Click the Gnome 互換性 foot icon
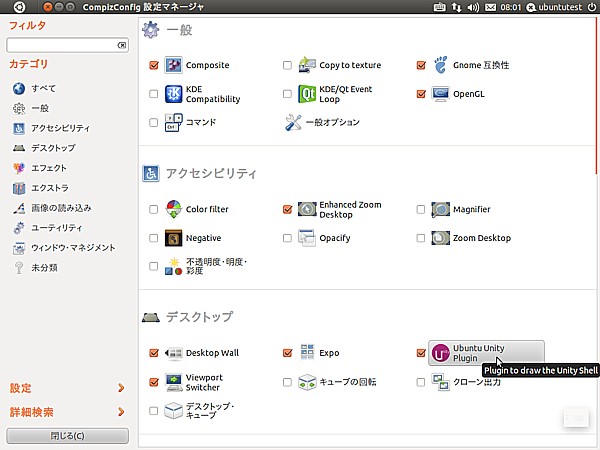This screenshot has height=450, width=600. 440,65
